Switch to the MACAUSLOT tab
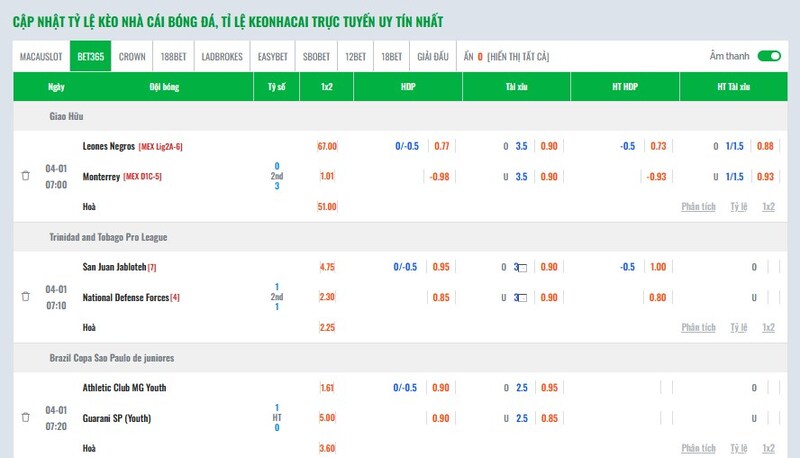800x458 pixels. click(42, 57)
